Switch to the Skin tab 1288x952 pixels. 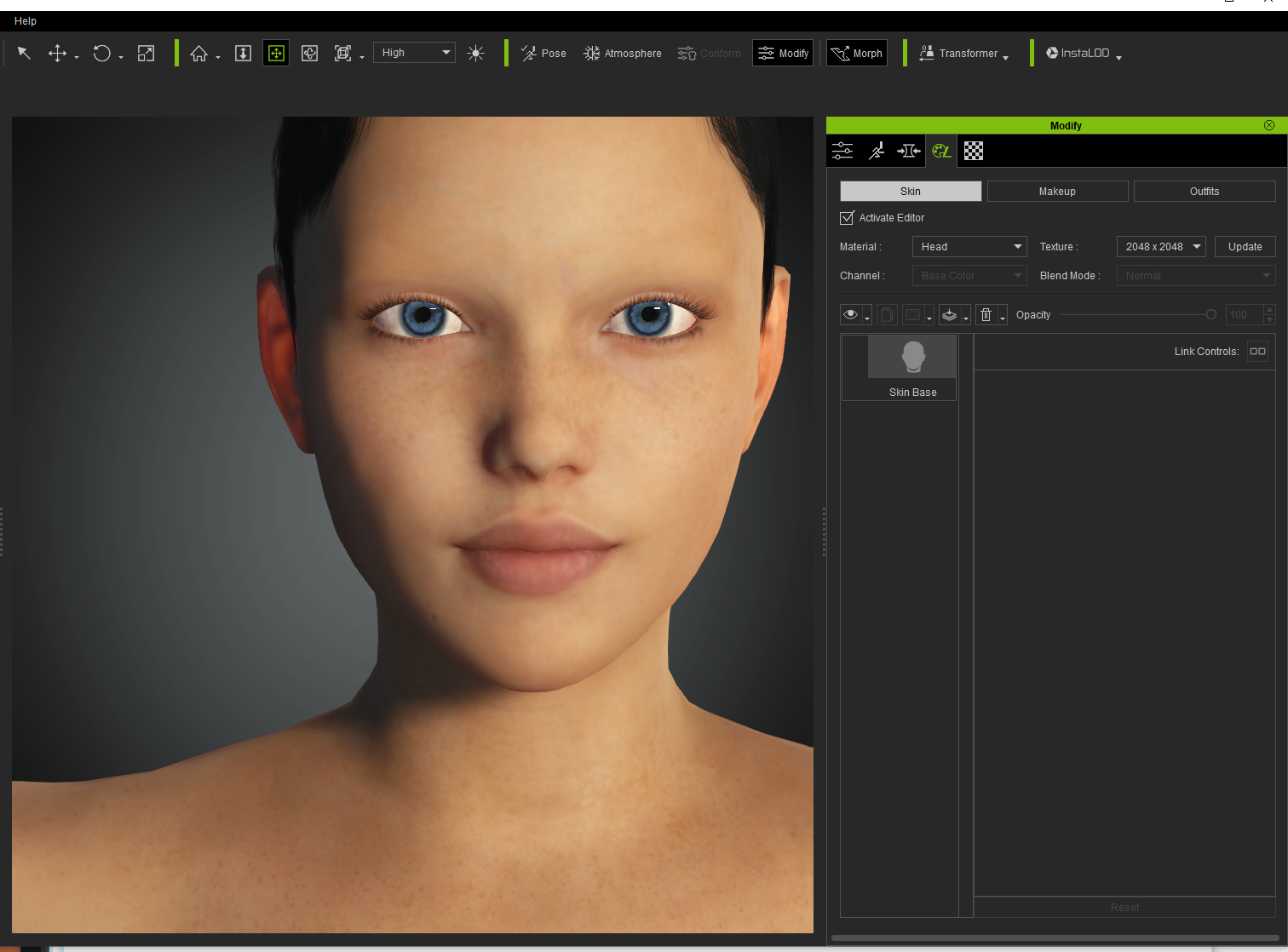[x=911, y=192]
